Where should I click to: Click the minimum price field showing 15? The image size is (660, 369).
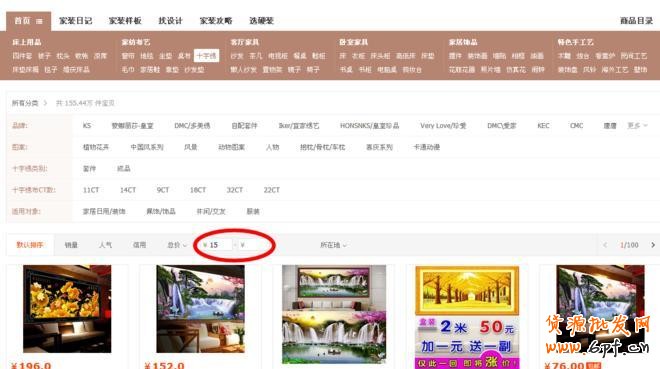216,245
